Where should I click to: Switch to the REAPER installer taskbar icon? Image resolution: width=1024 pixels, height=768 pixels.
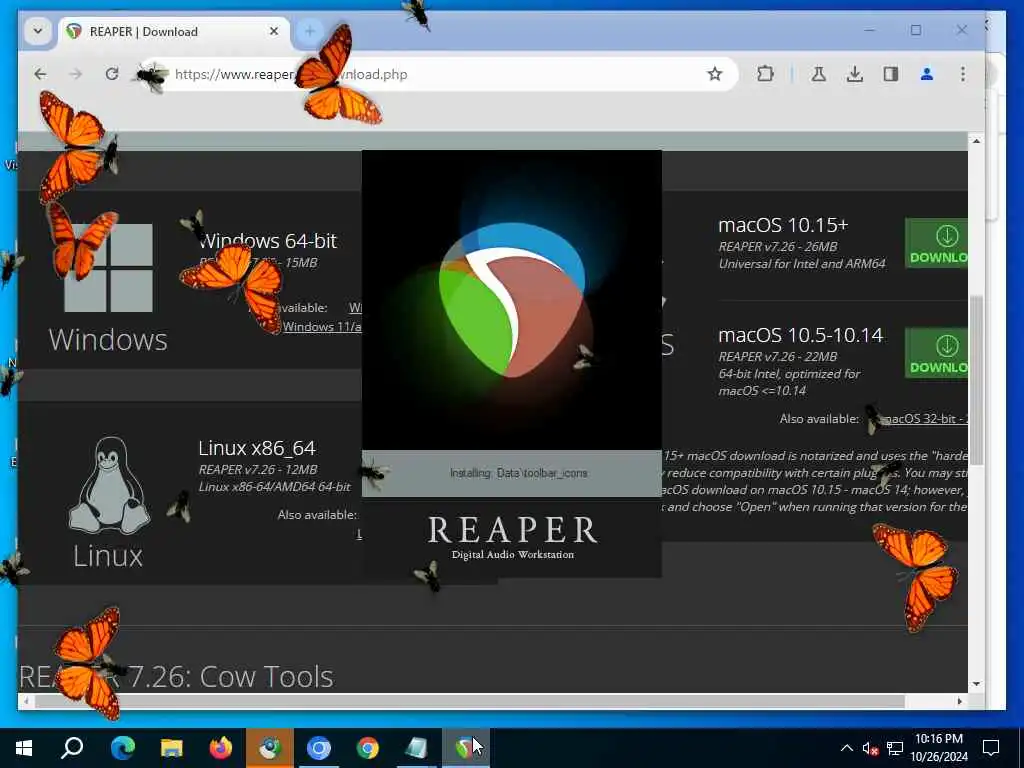466,748
